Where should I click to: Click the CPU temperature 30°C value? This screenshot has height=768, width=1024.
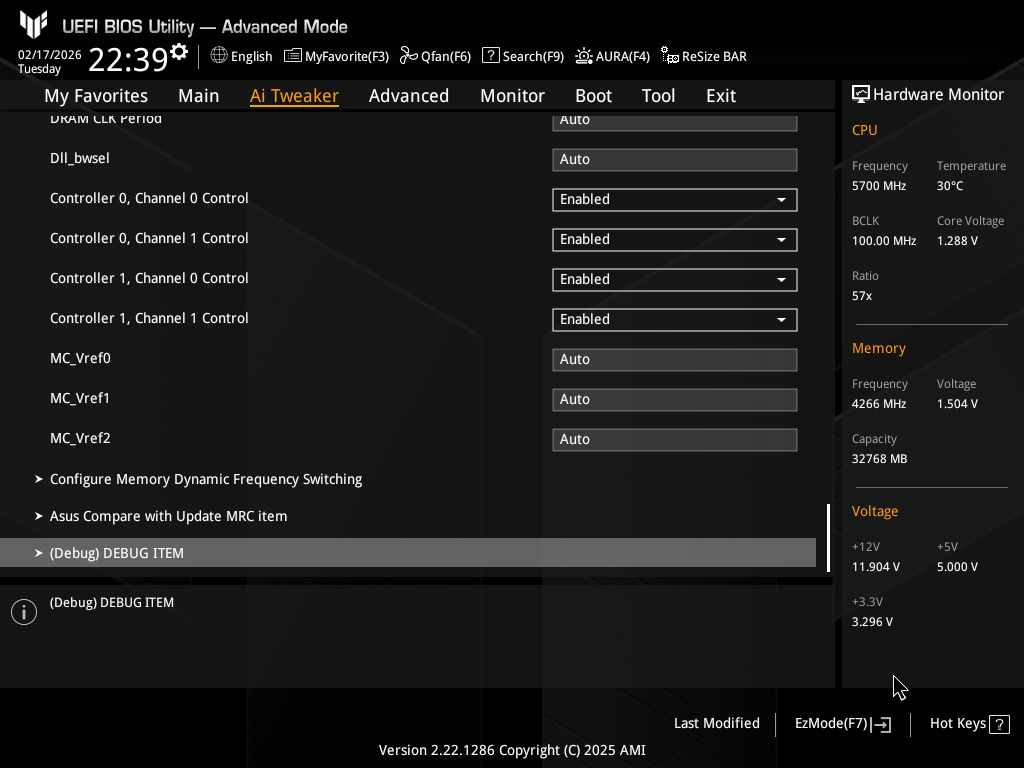coord(950,186)
